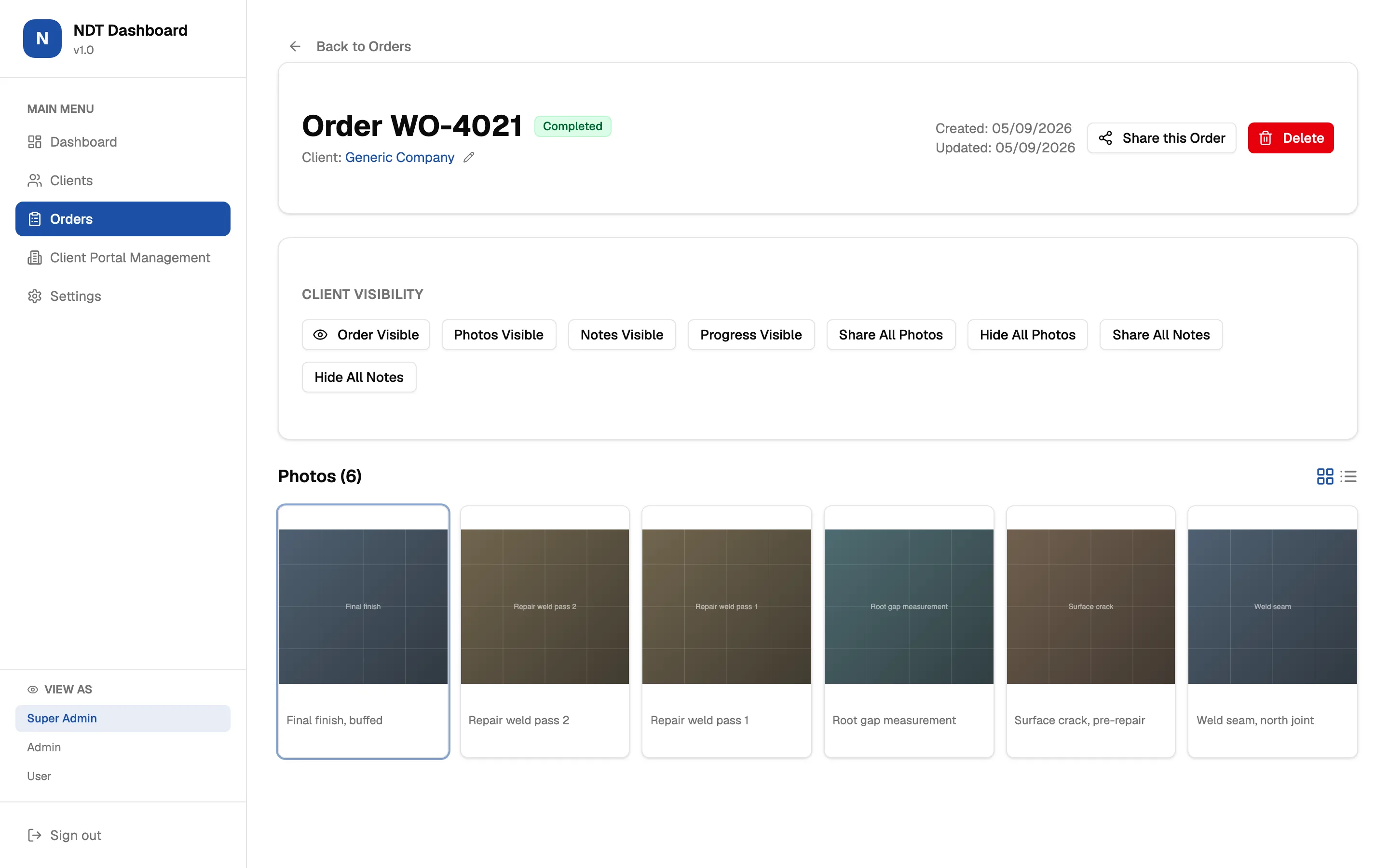Click Hide All Notes button
This screenshot has height=868, width=1389.
point(359,377)
